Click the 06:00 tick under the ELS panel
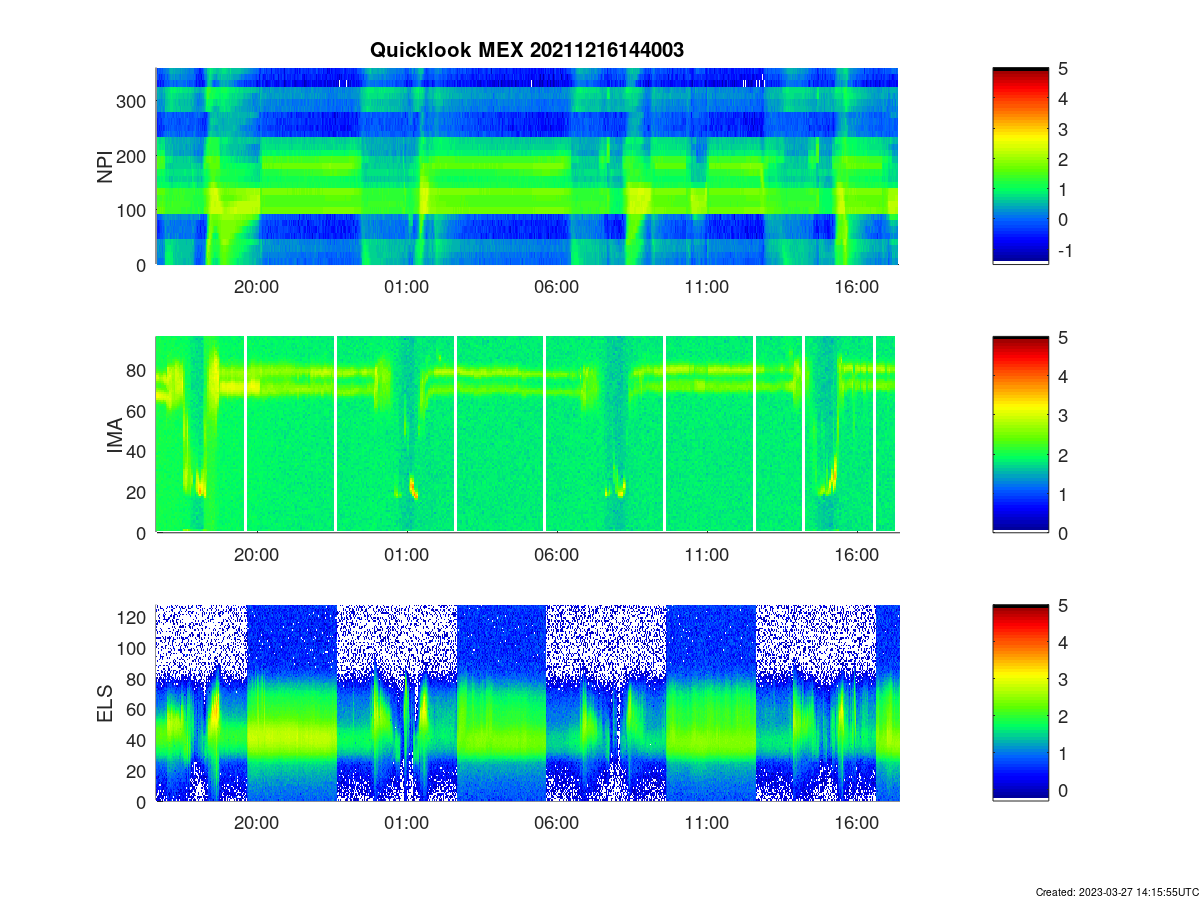 (x=556, y=823)
